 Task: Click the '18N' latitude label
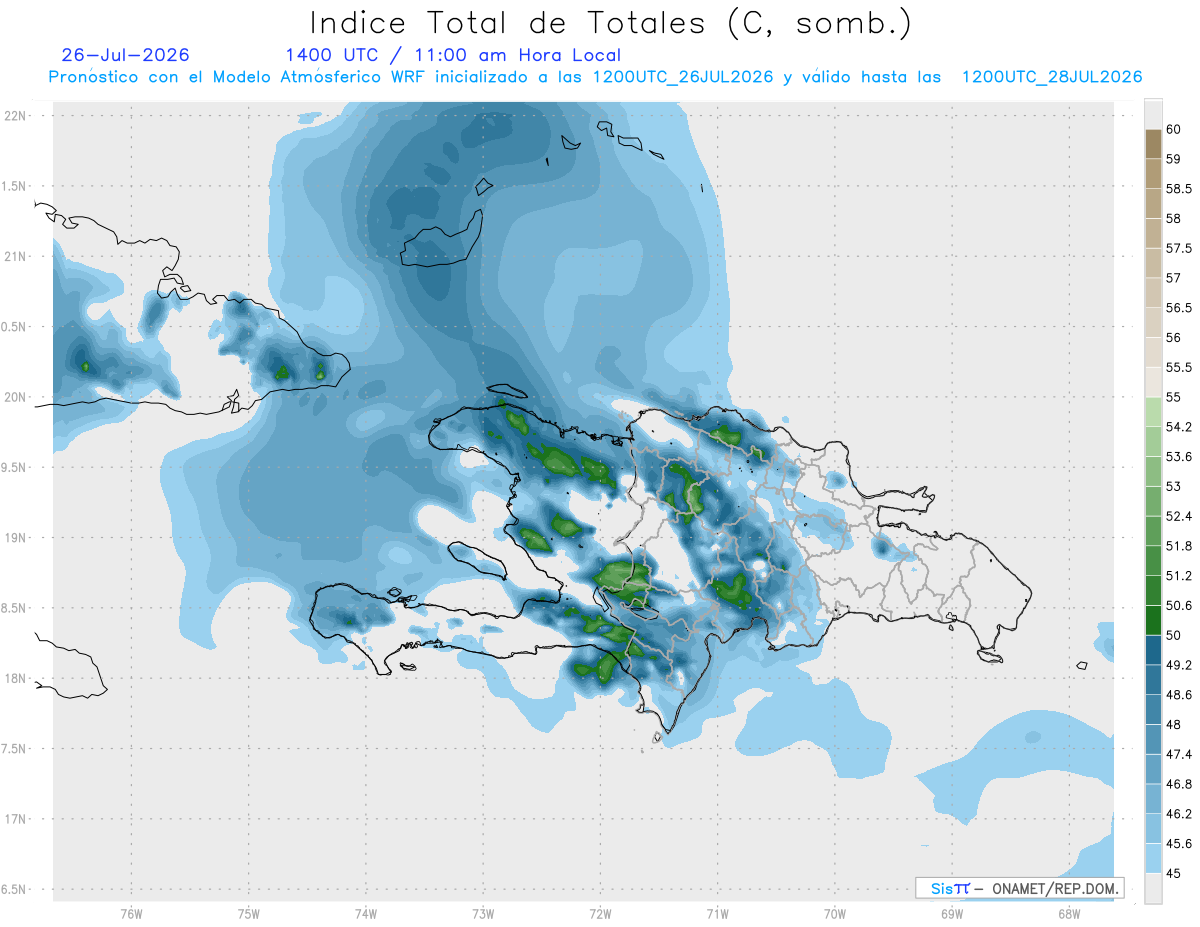(x=14, y=678)
